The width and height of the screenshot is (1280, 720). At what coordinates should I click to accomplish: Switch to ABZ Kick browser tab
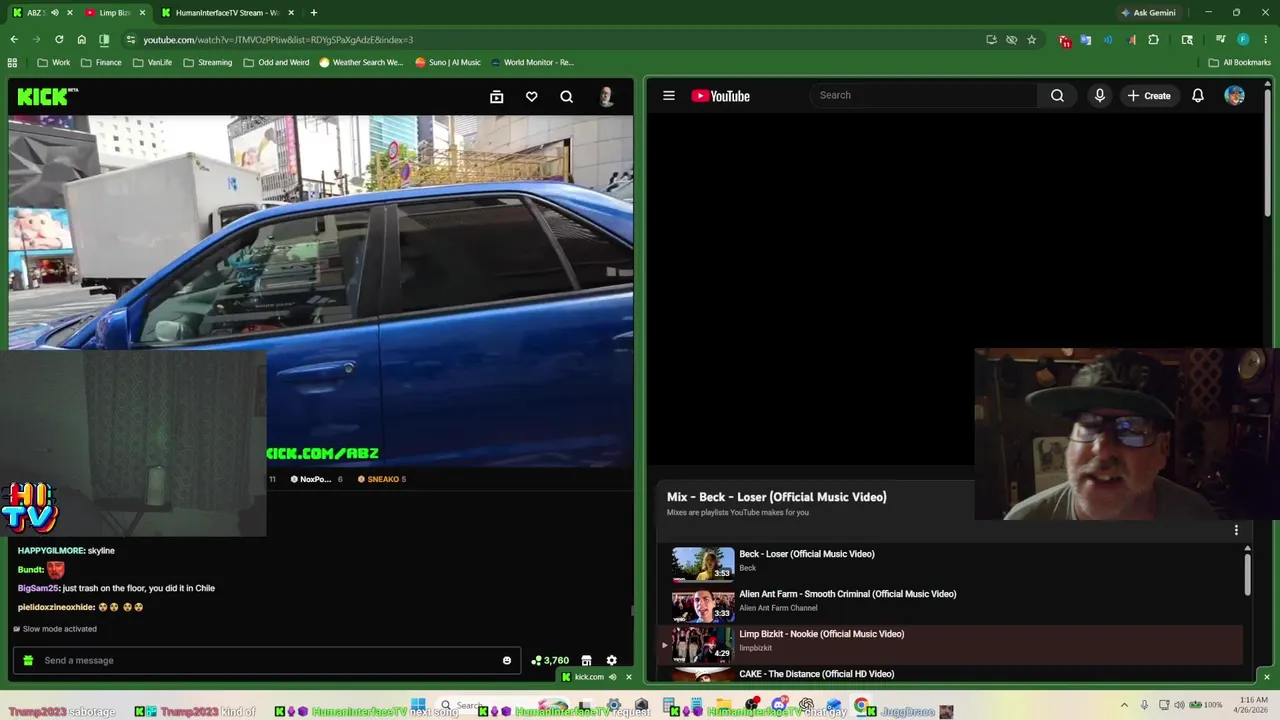point(42,13)
